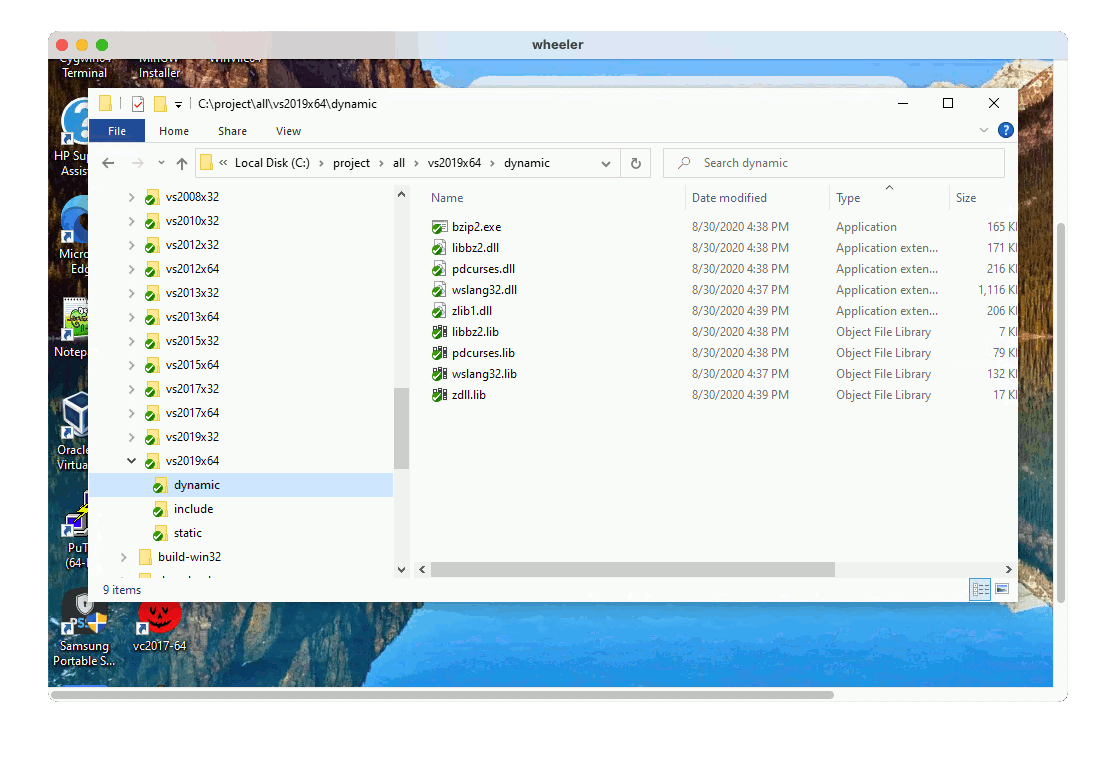The height and width of the screenshot is (769, 1116).
Task: Navigate back with the Back arrow
Action: (109, 163)
